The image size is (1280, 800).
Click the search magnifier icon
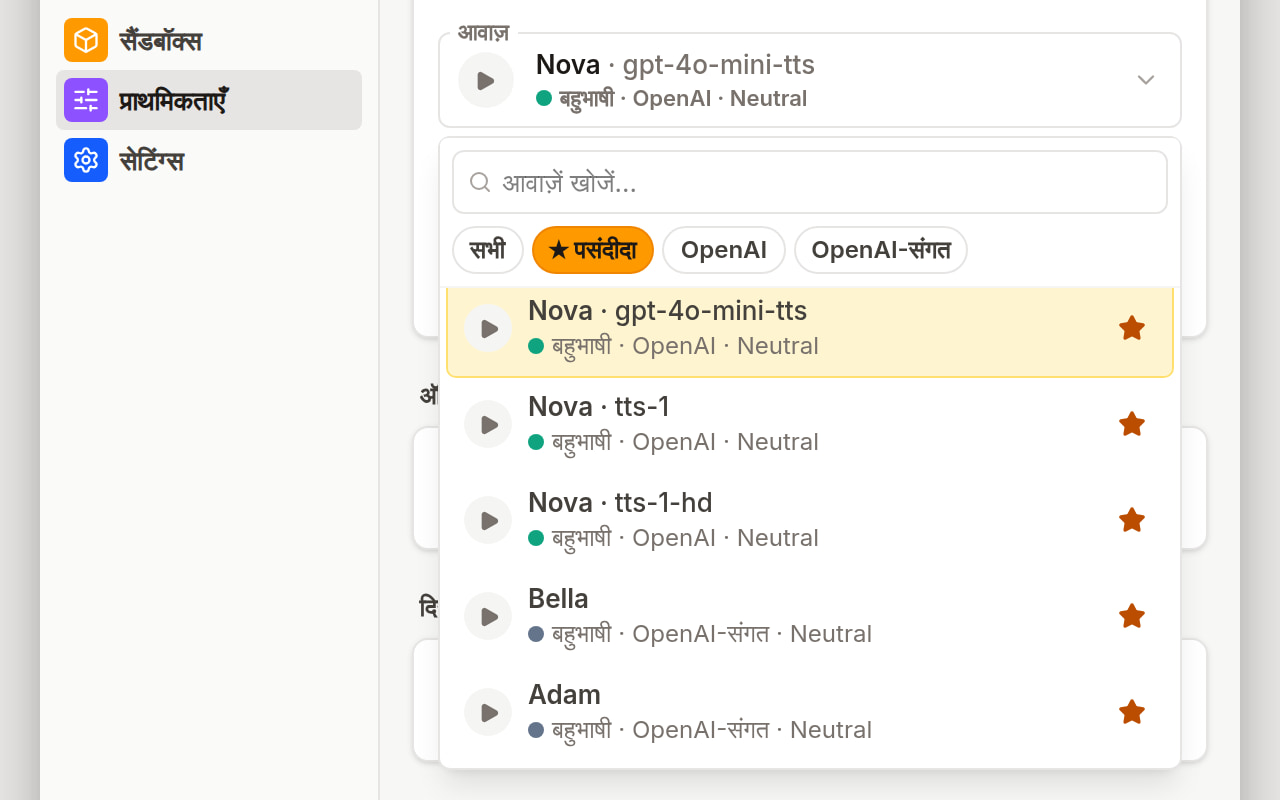tap(480, 182)
